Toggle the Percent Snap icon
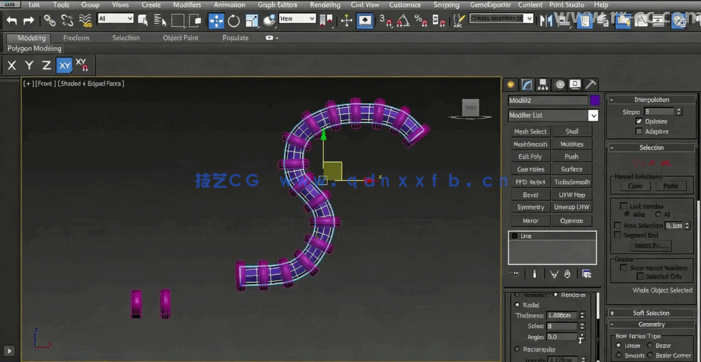This screenshot has width=701, height=362. click(x=420, y=21)
